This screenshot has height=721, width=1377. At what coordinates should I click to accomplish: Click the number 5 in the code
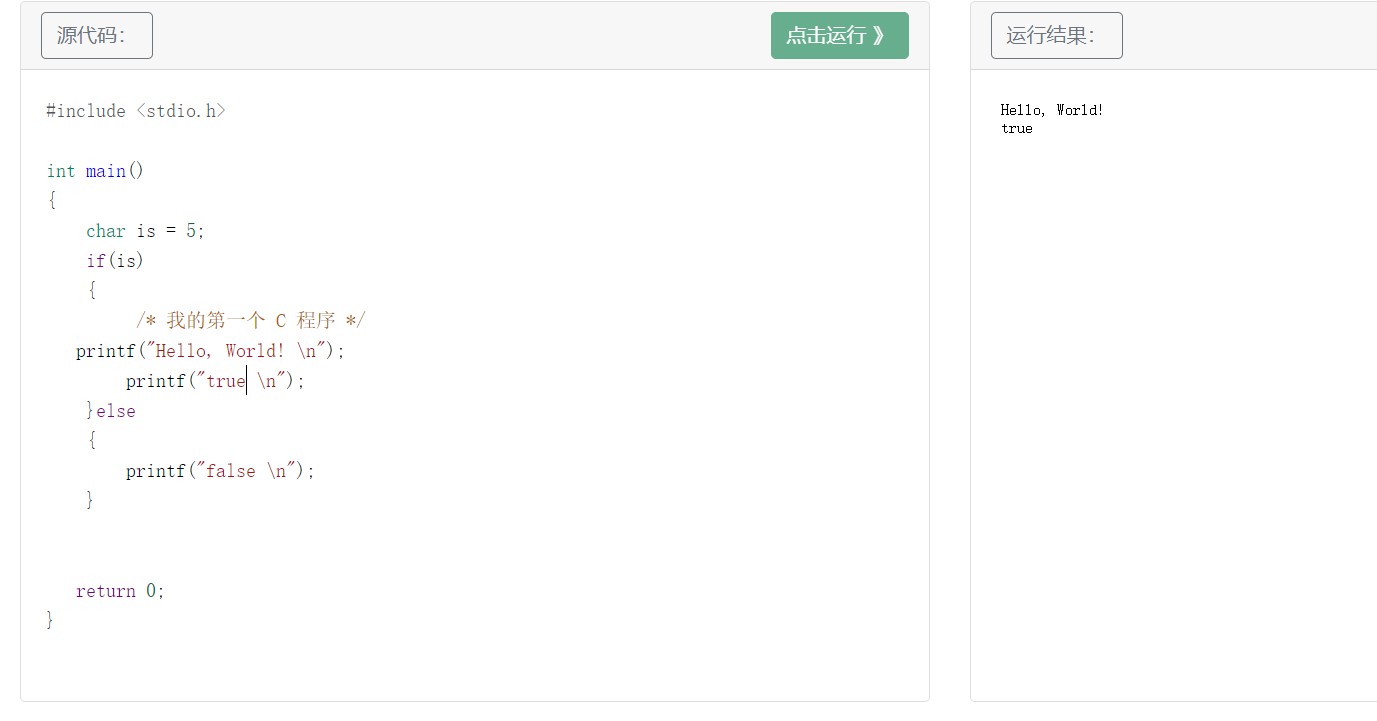(x=191, y=231)
